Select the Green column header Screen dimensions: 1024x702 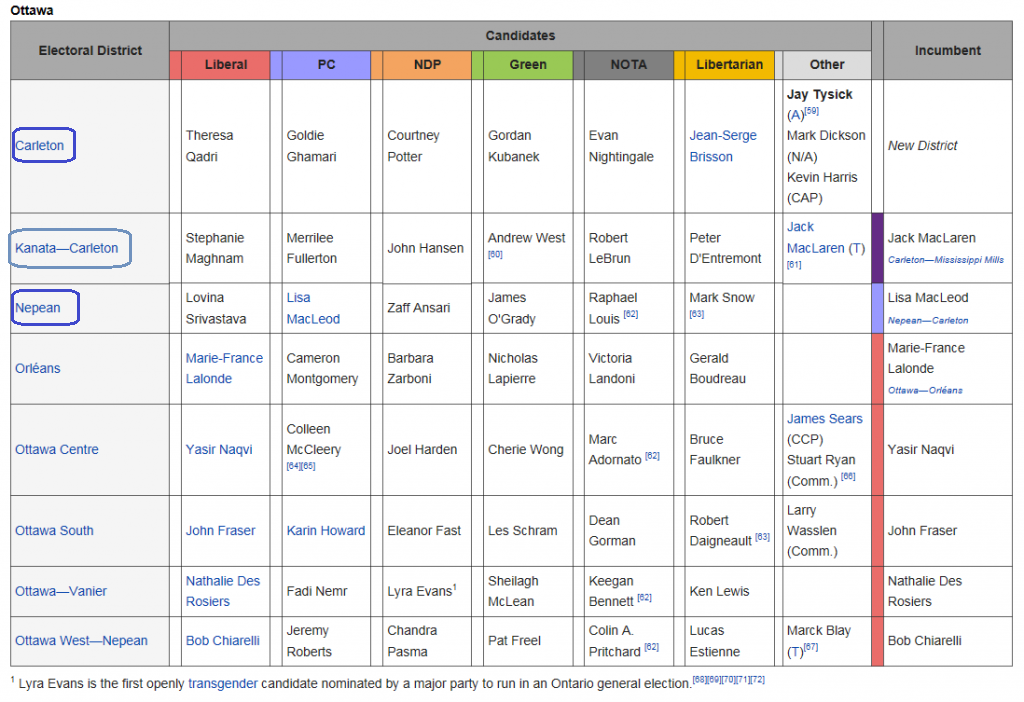[x=528, y=65]
